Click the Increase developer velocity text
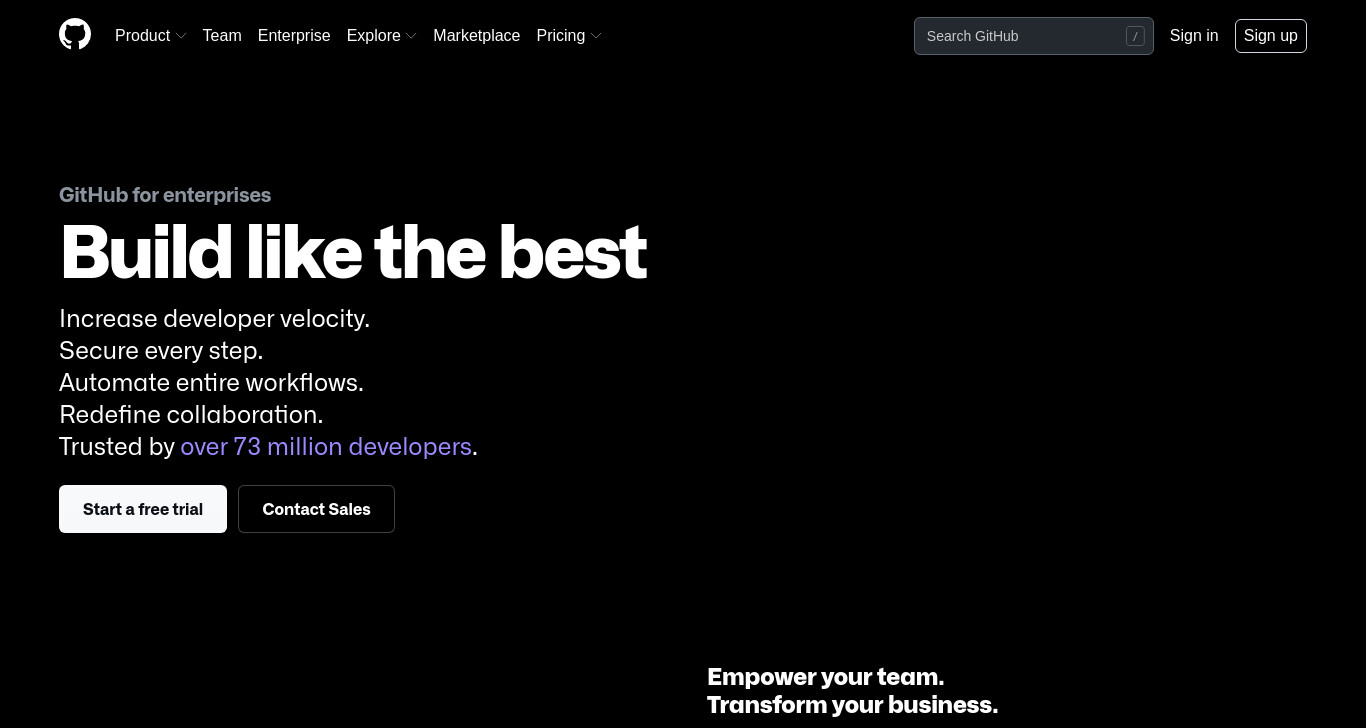The image size is (1366, 728). [x=215, y=318]
